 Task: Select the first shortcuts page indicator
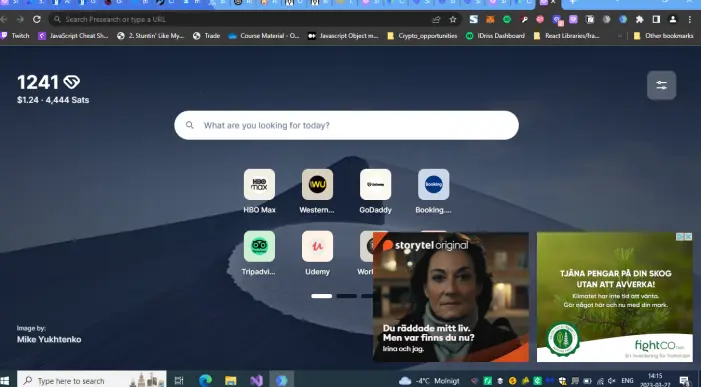[321, 296]
